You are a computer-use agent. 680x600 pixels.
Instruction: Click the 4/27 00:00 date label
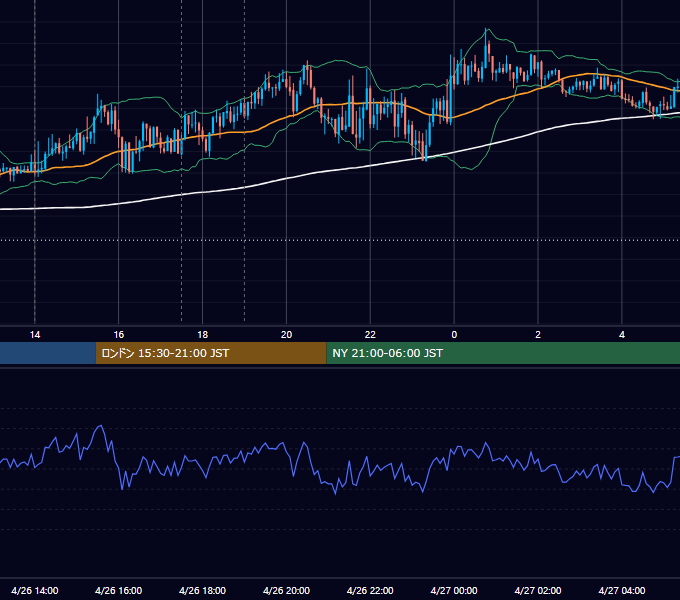click(x=454, y=590)
